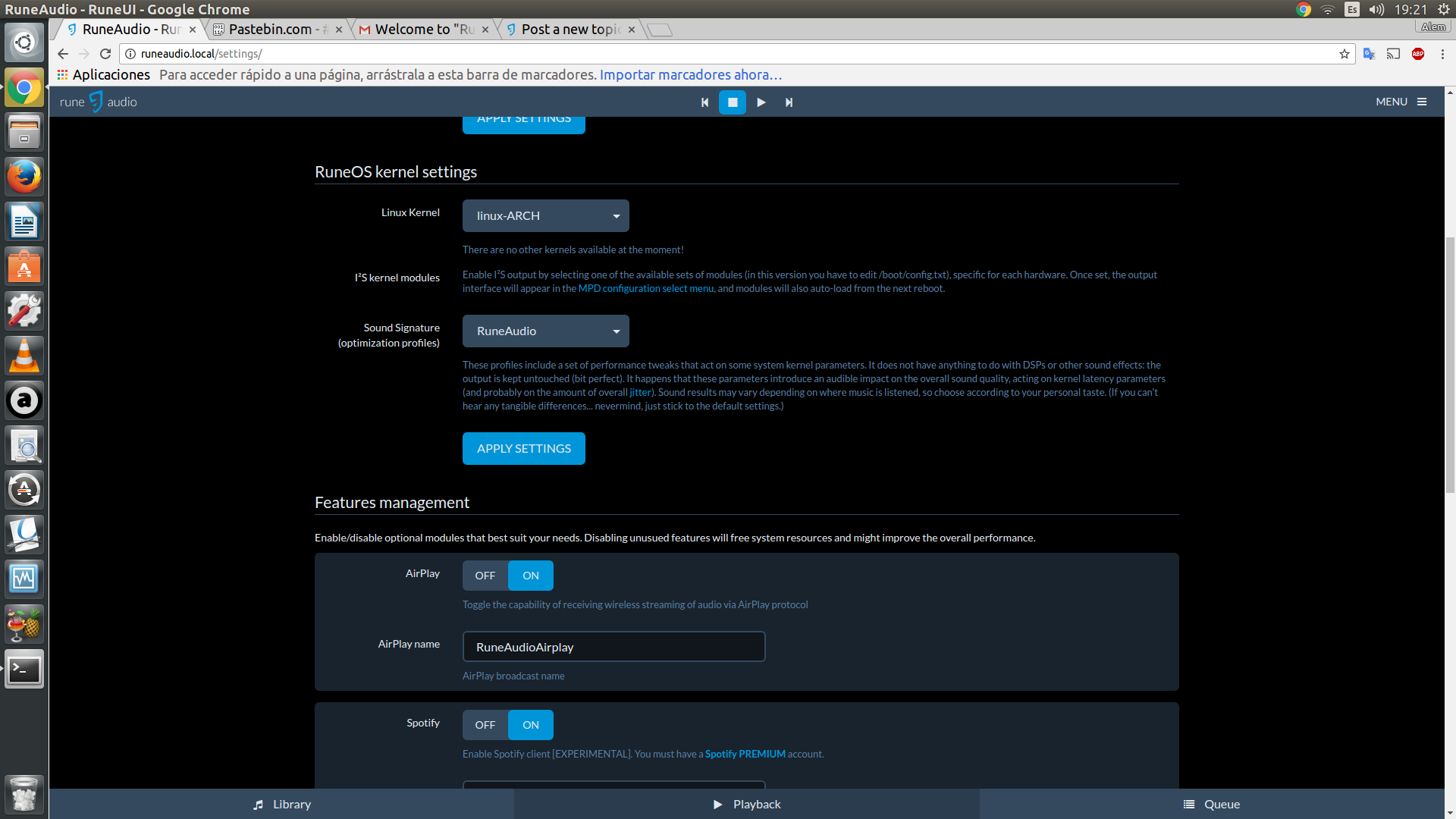The height and width of the screenshot is (819, 1456).
Task: Close the Pastebin.com tab
Action: tap(339, 30)
